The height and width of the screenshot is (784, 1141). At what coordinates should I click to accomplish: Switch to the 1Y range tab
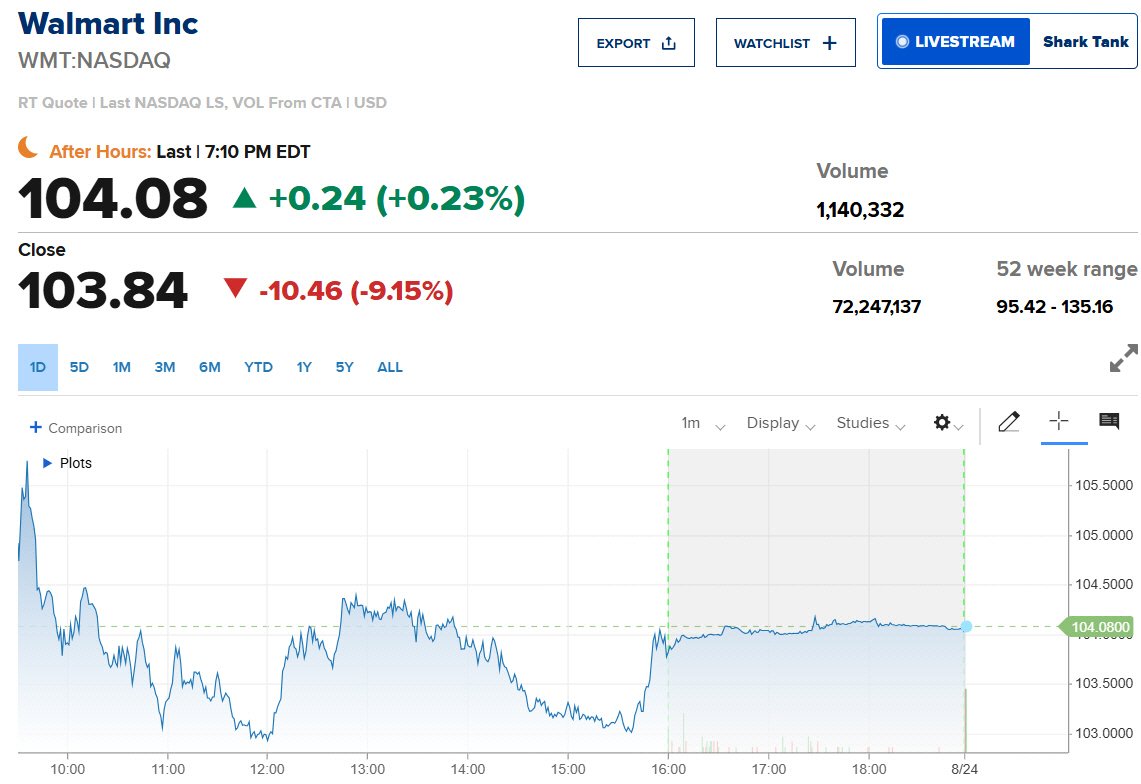pos(304,368)
